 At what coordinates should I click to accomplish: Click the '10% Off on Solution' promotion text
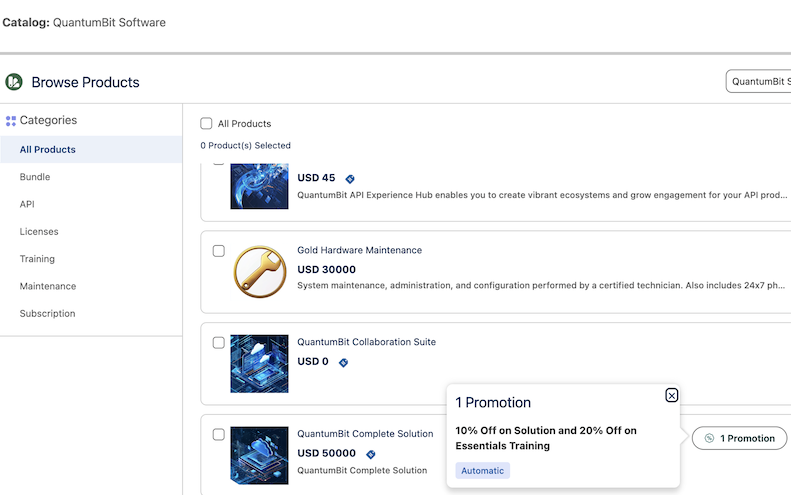[546, 438]
